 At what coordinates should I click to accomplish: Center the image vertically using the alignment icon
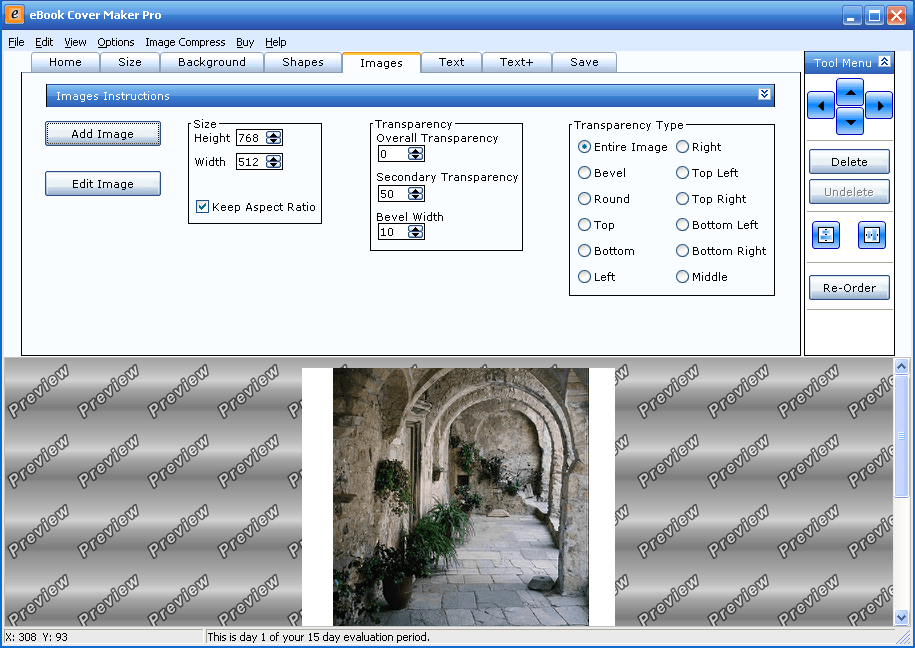point(825,235)
